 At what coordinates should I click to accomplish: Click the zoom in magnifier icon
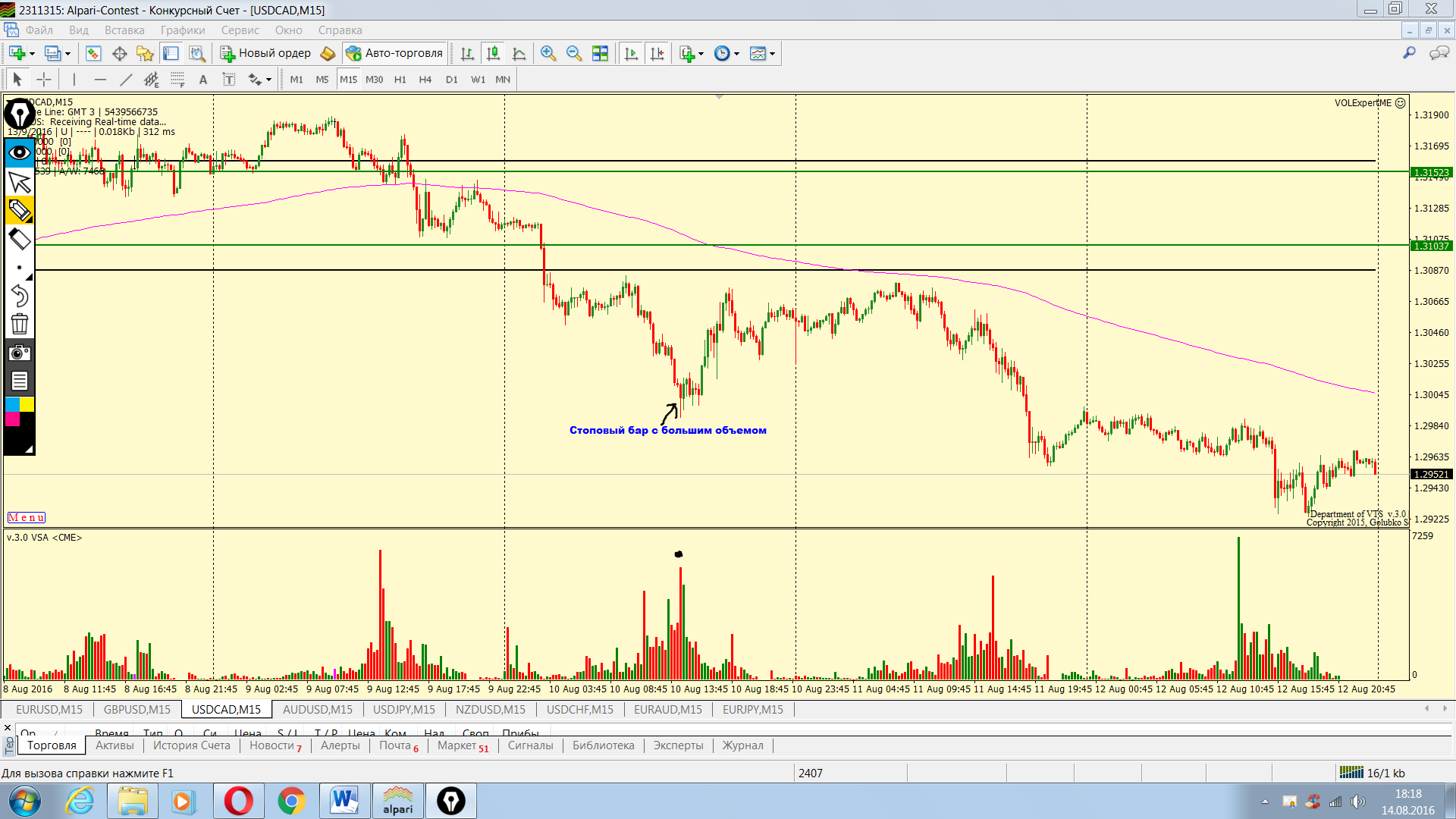[x=548, y=54]
